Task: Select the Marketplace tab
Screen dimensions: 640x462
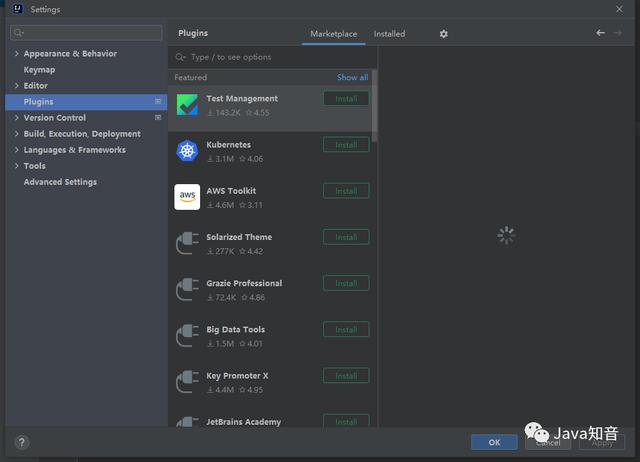Action: coord(333,34)
